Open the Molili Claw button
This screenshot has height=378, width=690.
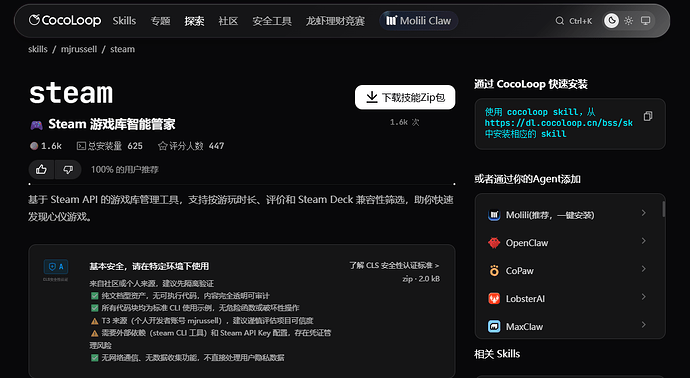[418, 21]
